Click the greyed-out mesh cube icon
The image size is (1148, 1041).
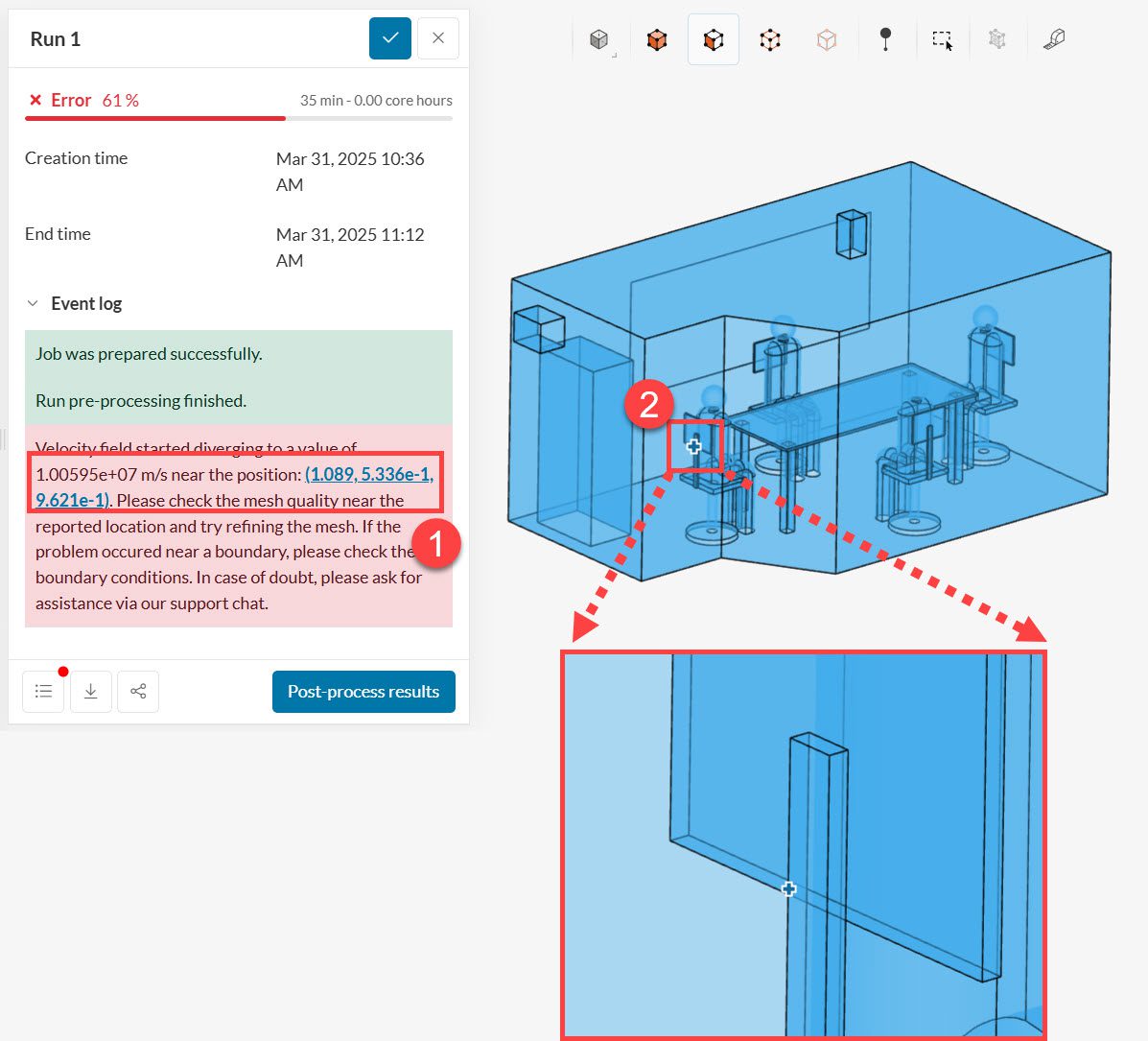997,40
